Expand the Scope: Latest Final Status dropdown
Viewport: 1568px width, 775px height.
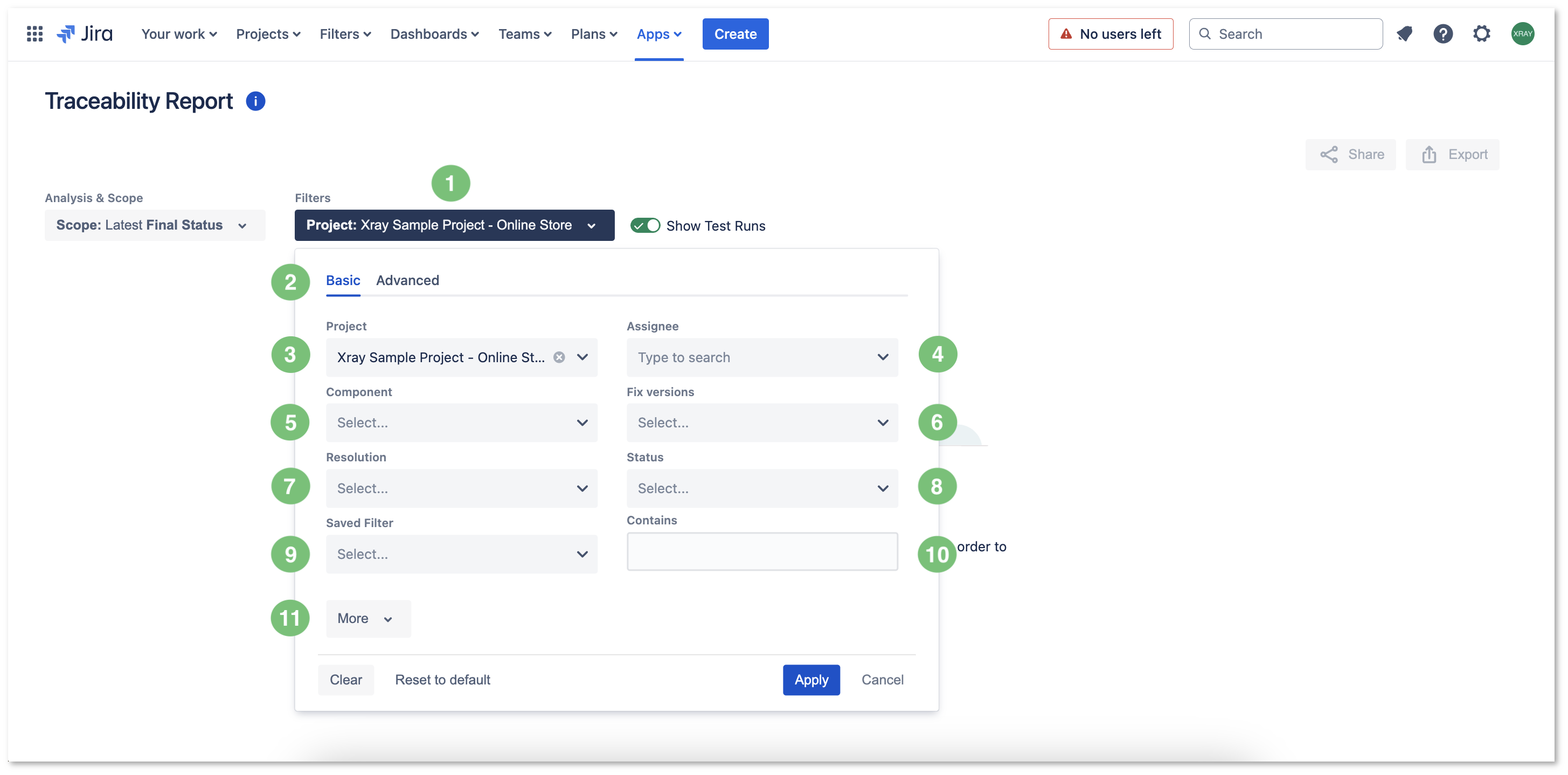coord(155,225)
